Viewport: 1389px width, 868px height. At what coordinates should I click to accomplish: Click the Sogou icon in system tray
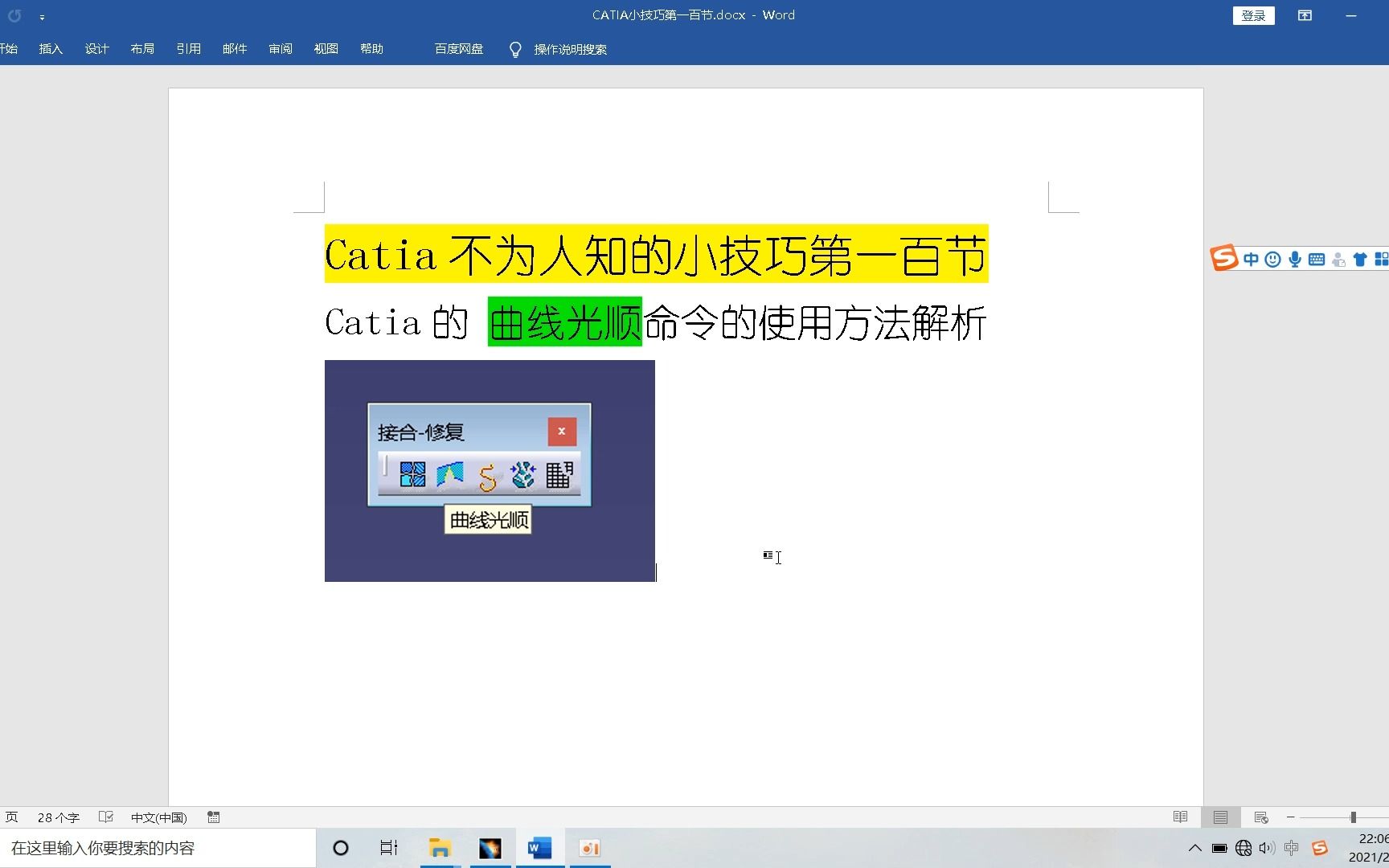[x=1319, y=848]
